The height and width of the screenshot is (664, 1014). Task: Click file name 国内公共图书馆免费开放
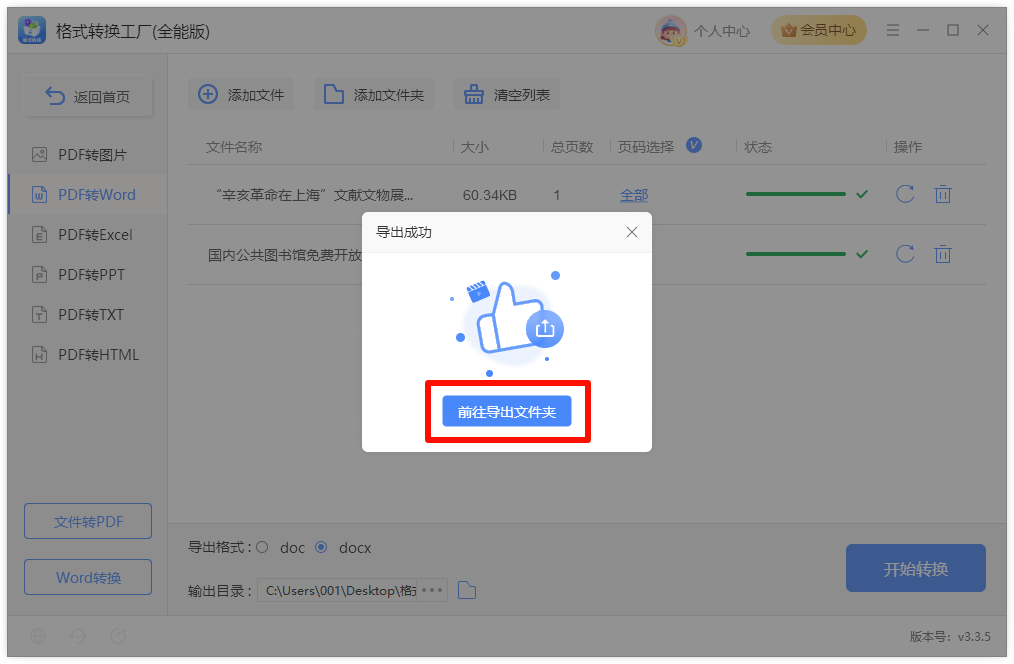coord(285,255)
